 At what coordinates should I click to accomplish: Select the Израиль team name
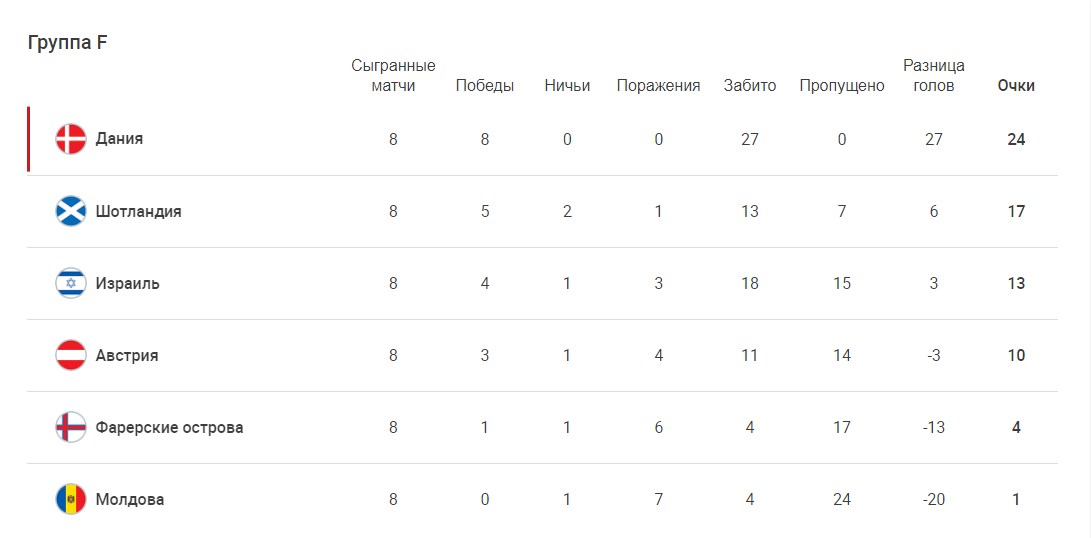click(x=127, y=283)
